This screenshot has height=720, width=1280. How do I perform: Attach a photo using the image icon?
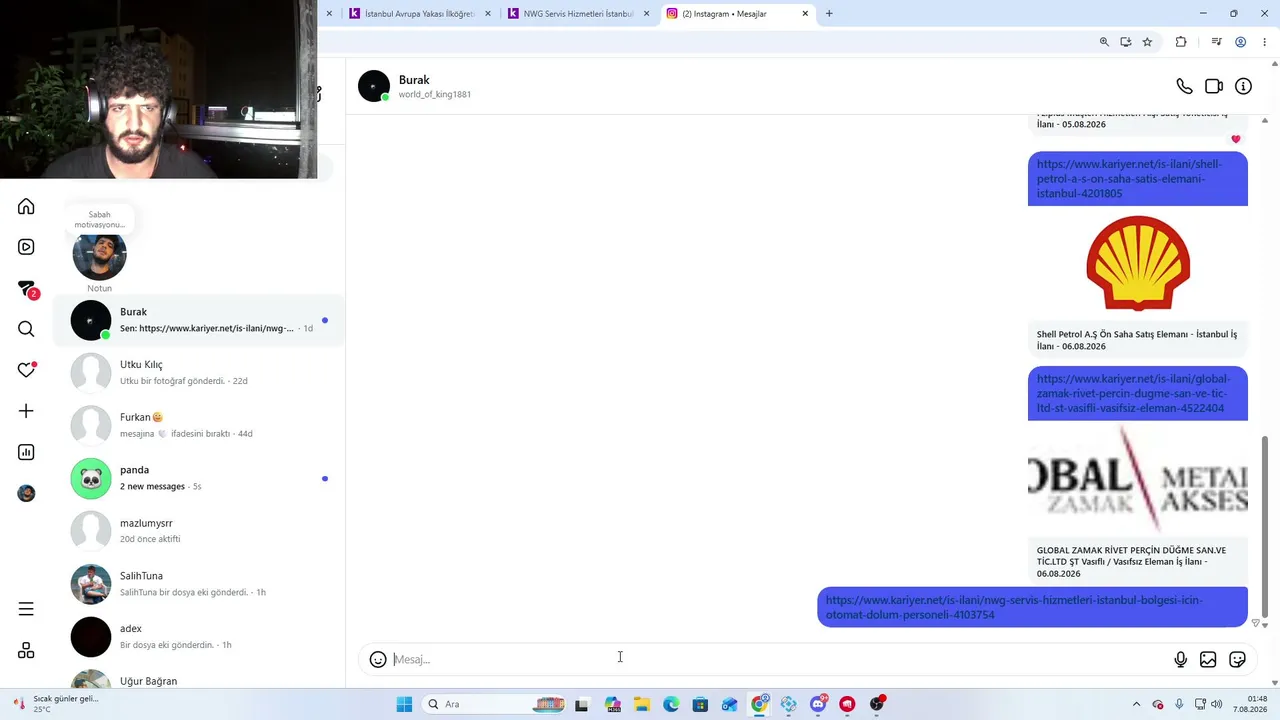pos(1208,659)
